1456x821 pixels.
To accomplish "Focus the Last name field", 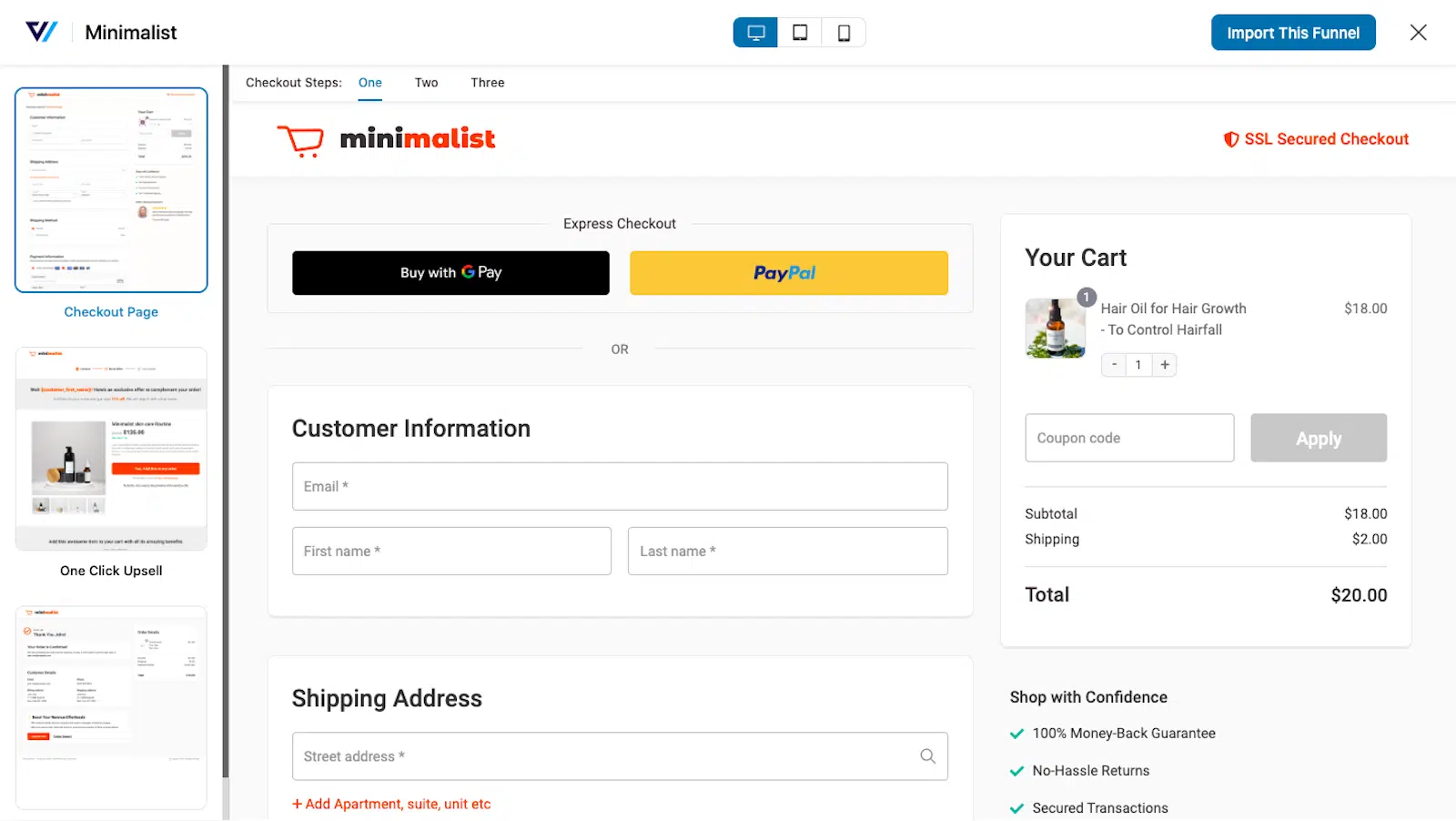I will (788, 552).
